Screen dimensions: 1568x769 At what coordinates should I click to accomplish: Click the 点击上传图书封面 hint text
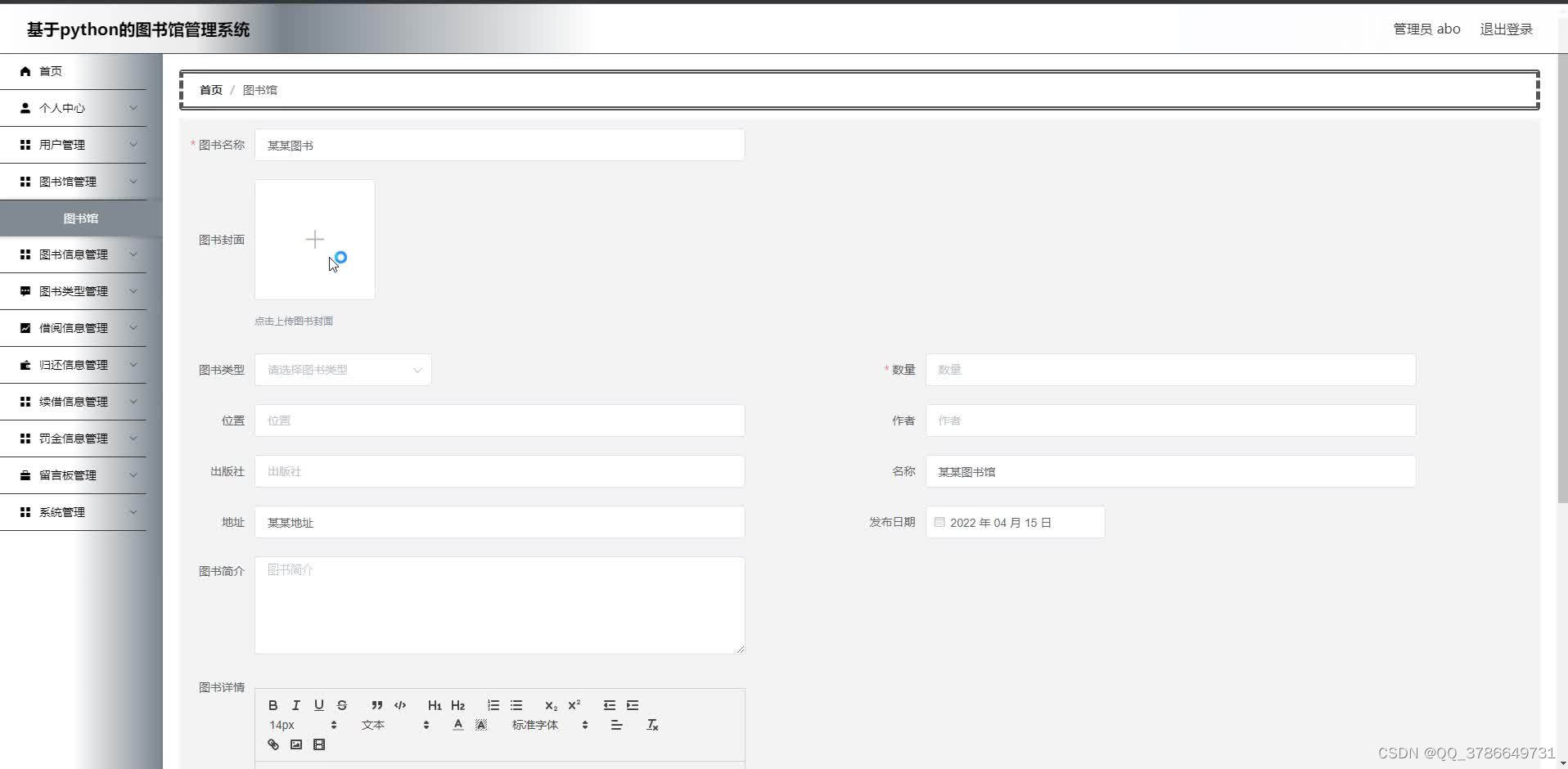point(294,321)
